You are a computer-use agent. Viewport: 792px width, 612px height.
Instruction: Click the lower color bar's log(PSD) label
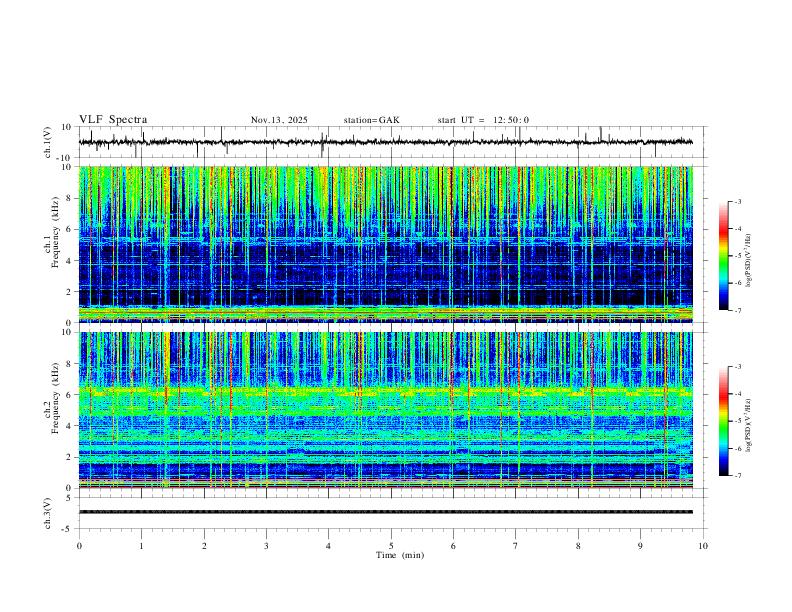(749, 425)
